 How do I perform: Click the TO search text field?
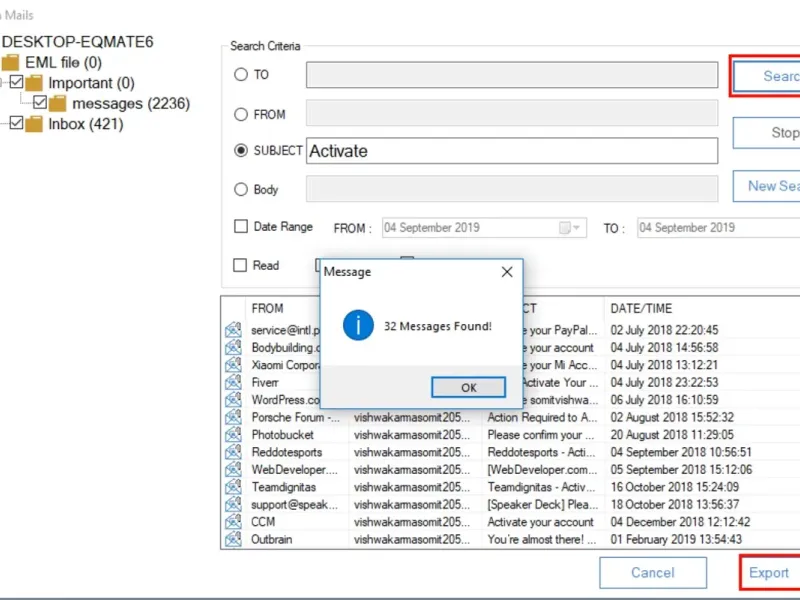512,75
